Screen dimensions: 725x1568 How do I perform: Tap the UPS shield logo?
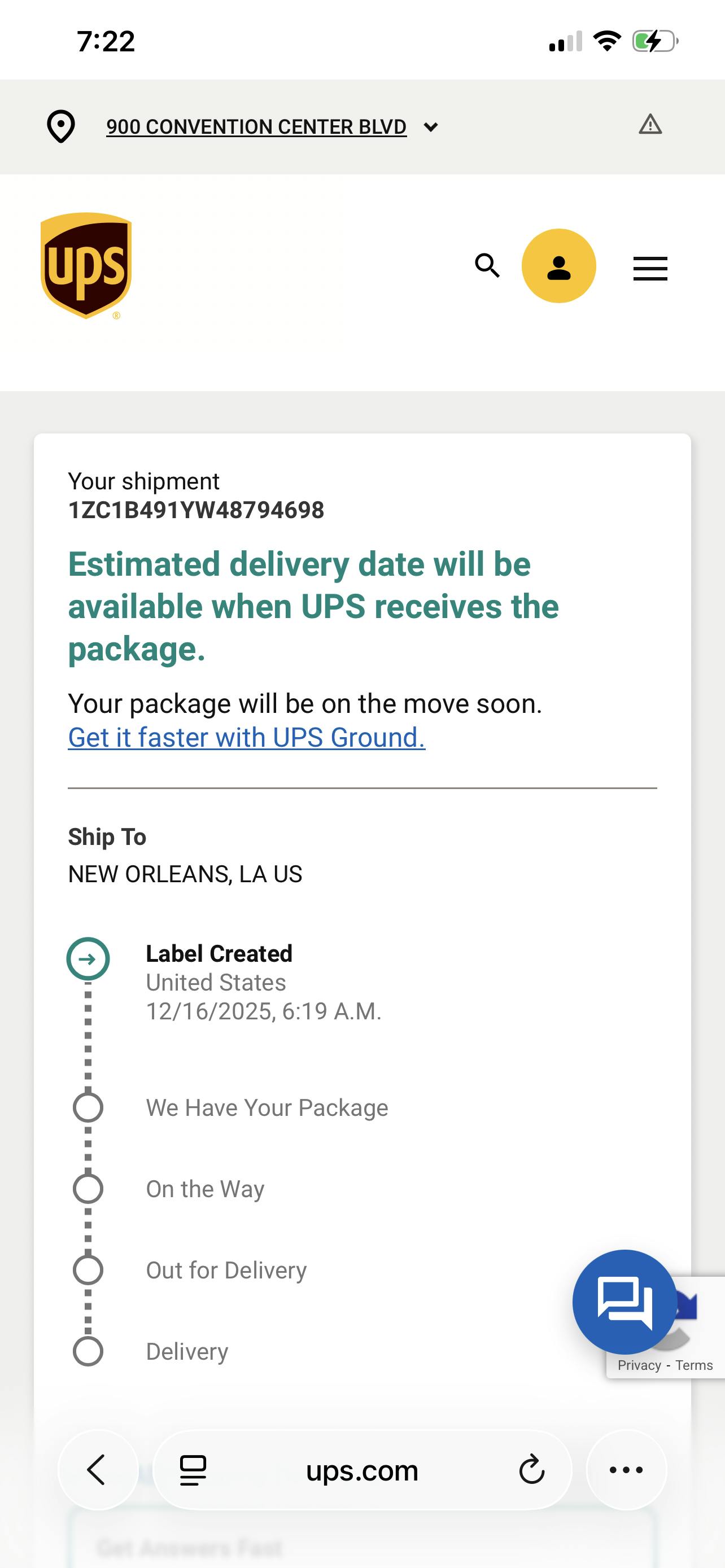(86, 265)
